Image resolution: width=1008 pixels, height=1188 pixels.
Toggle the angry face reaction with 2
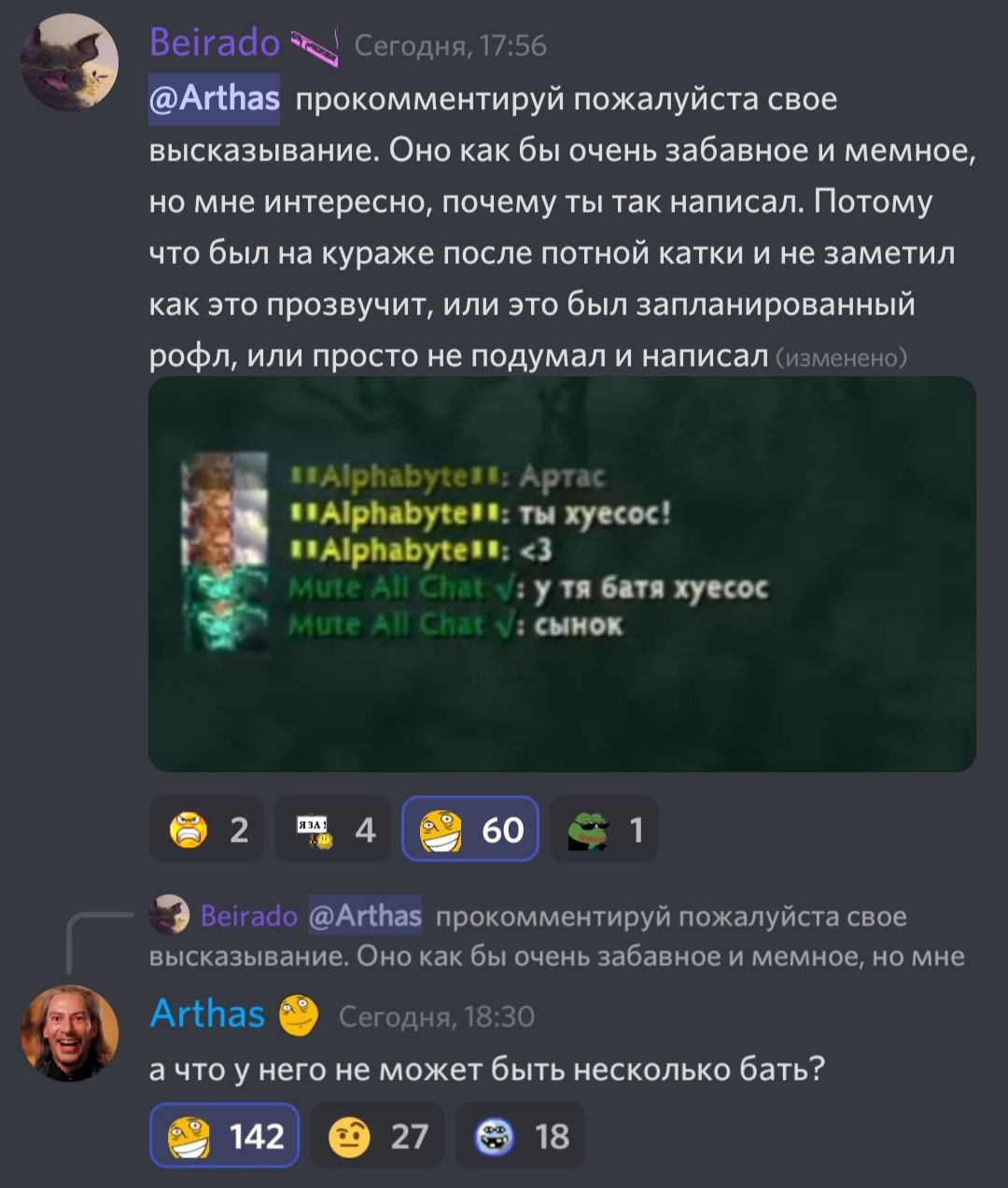[x=207, y=829]
